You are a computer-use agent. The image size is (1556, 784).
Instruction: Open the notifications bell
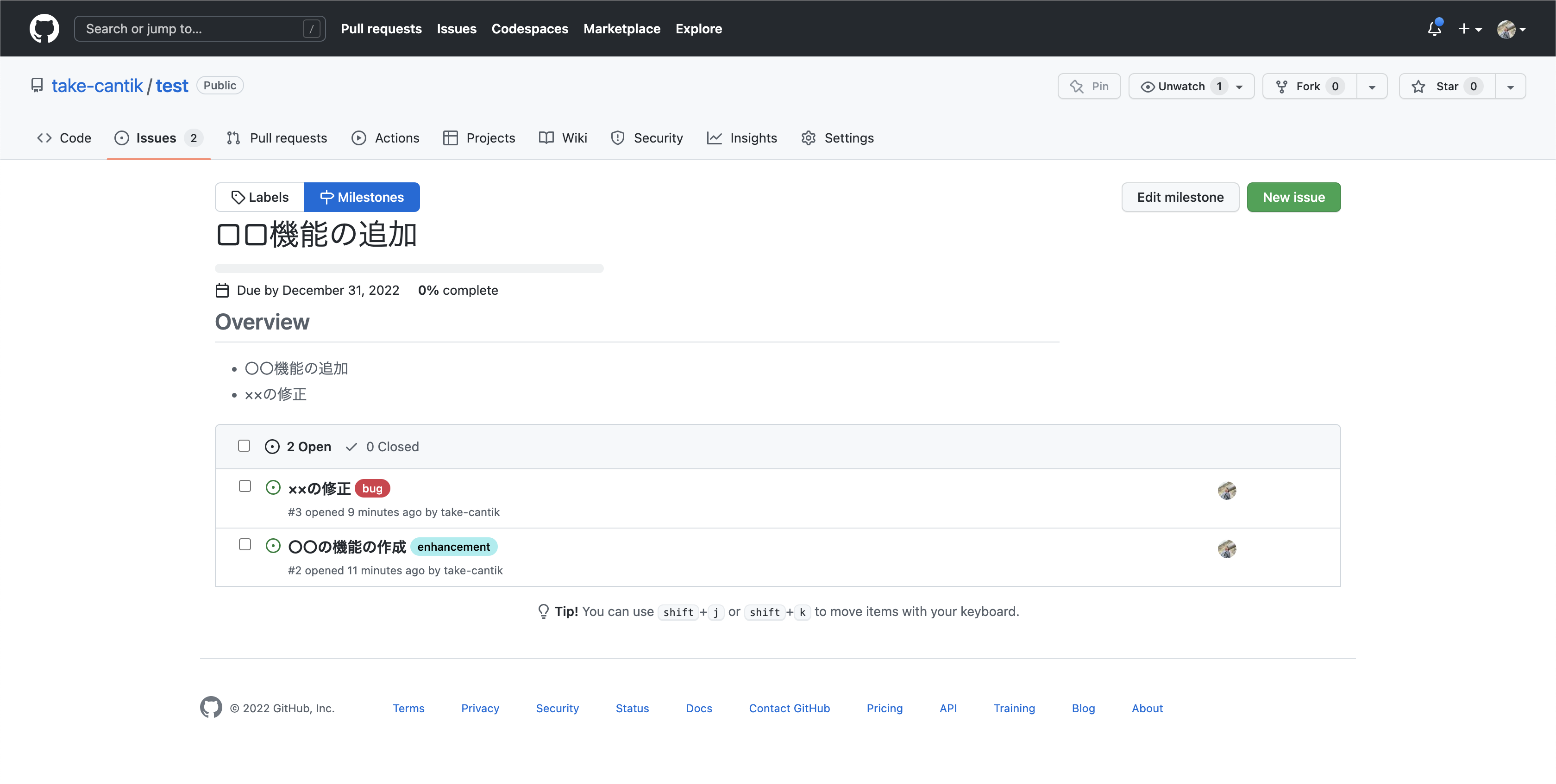pos(1434,28)
